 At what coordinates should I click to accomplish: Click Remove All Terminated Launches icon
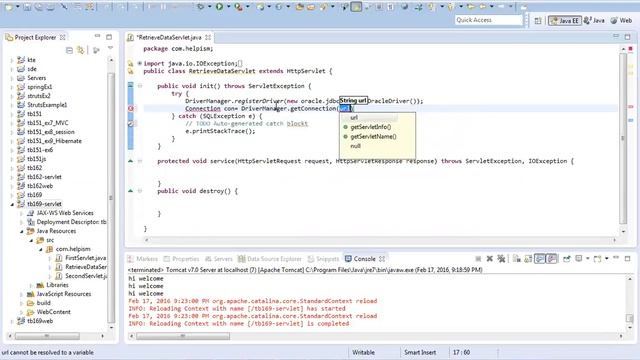[501, 259]
